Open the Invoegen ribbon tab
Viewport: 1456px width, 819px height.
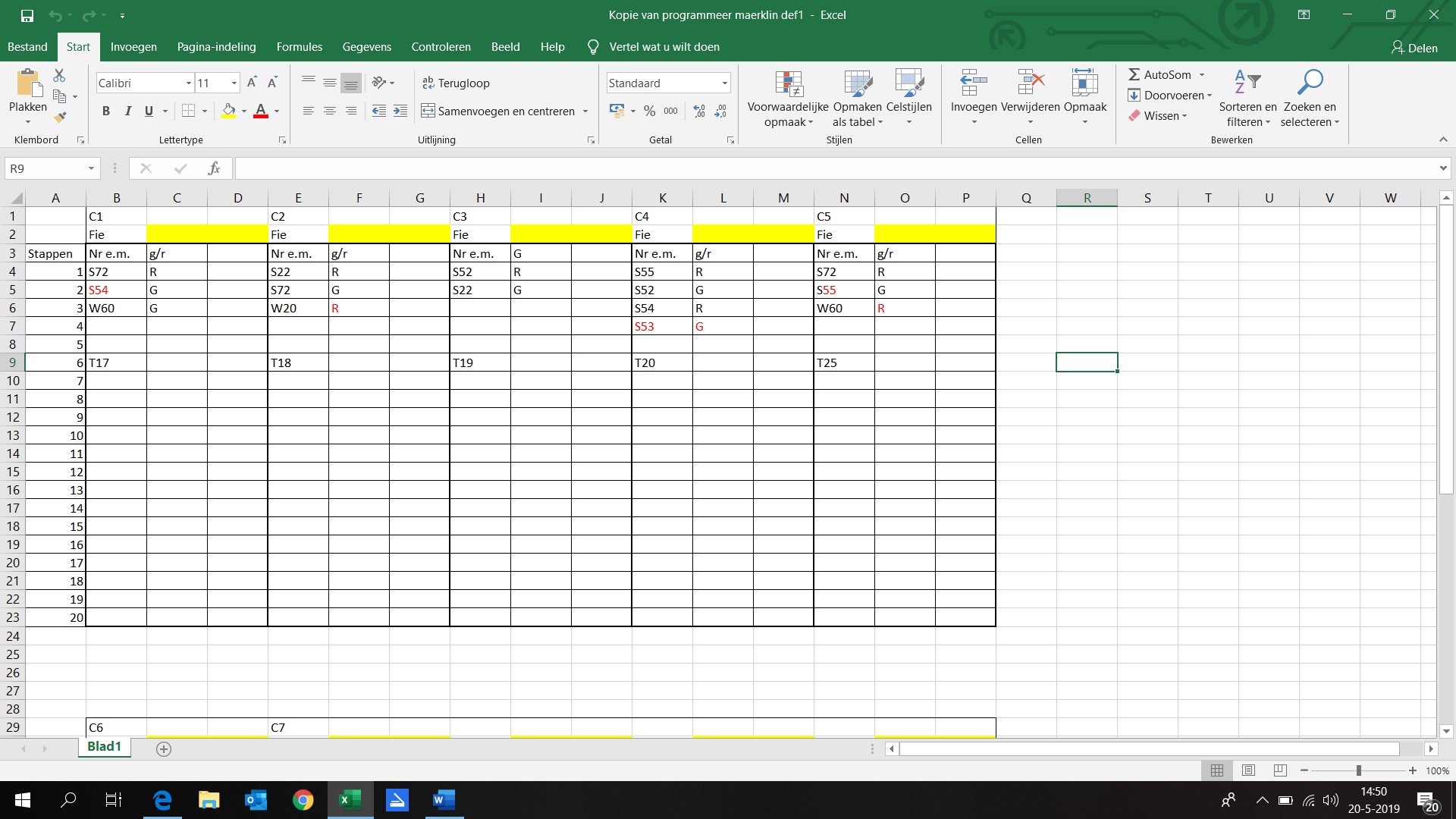(x=133, y=47)
